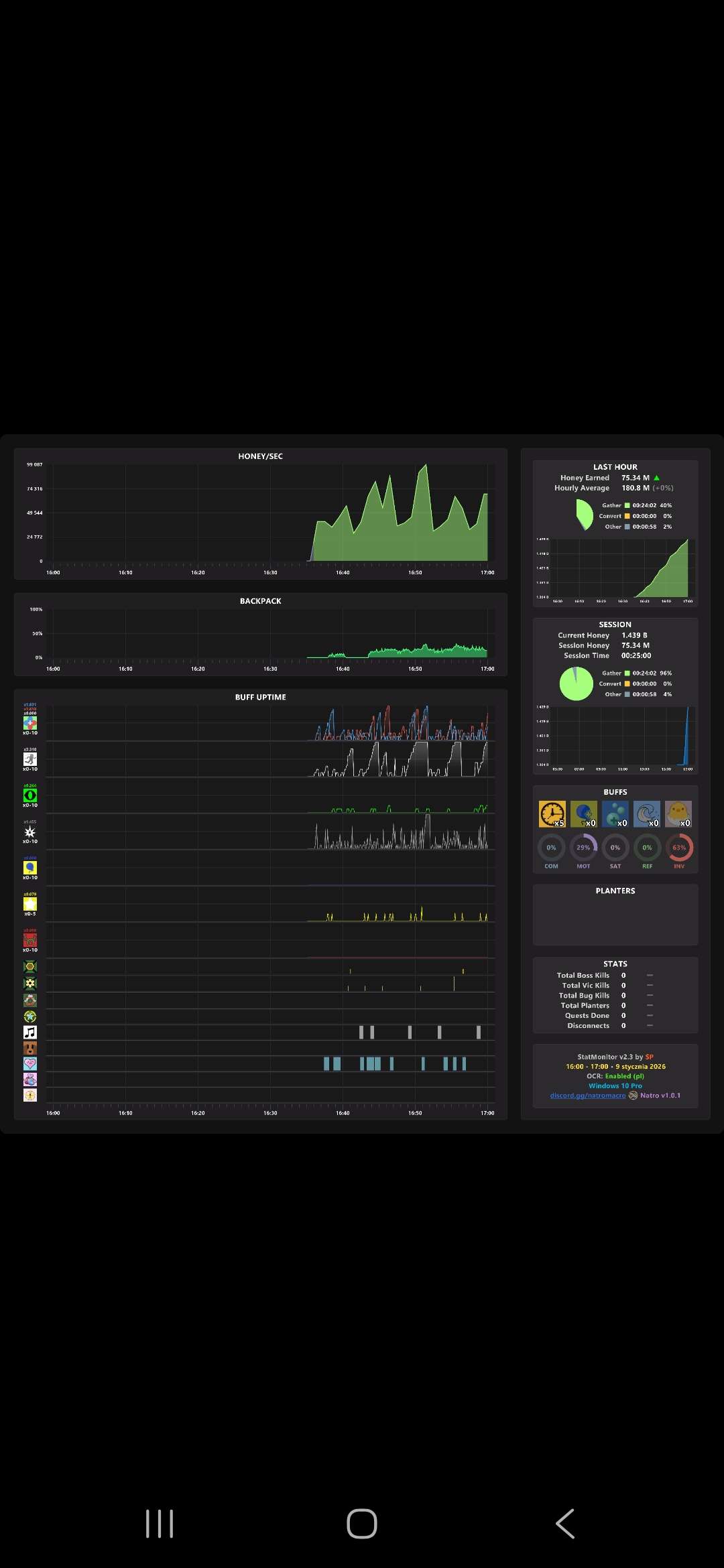Click the clock buff icon showing x5
724x1568 pixels.
[x=552, y=814]
